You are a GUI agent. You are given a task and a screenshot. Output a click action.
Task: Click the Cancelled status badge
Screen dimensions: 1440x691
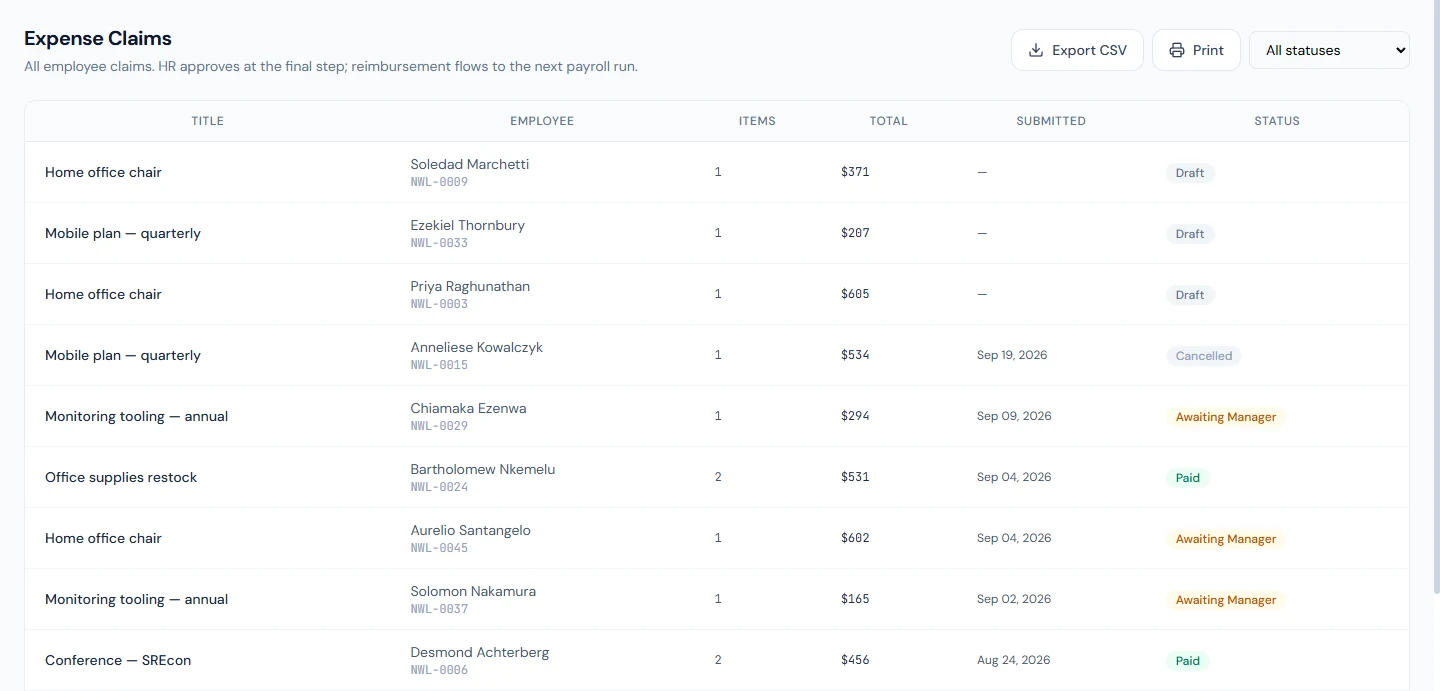click(x=1204, y=356)
